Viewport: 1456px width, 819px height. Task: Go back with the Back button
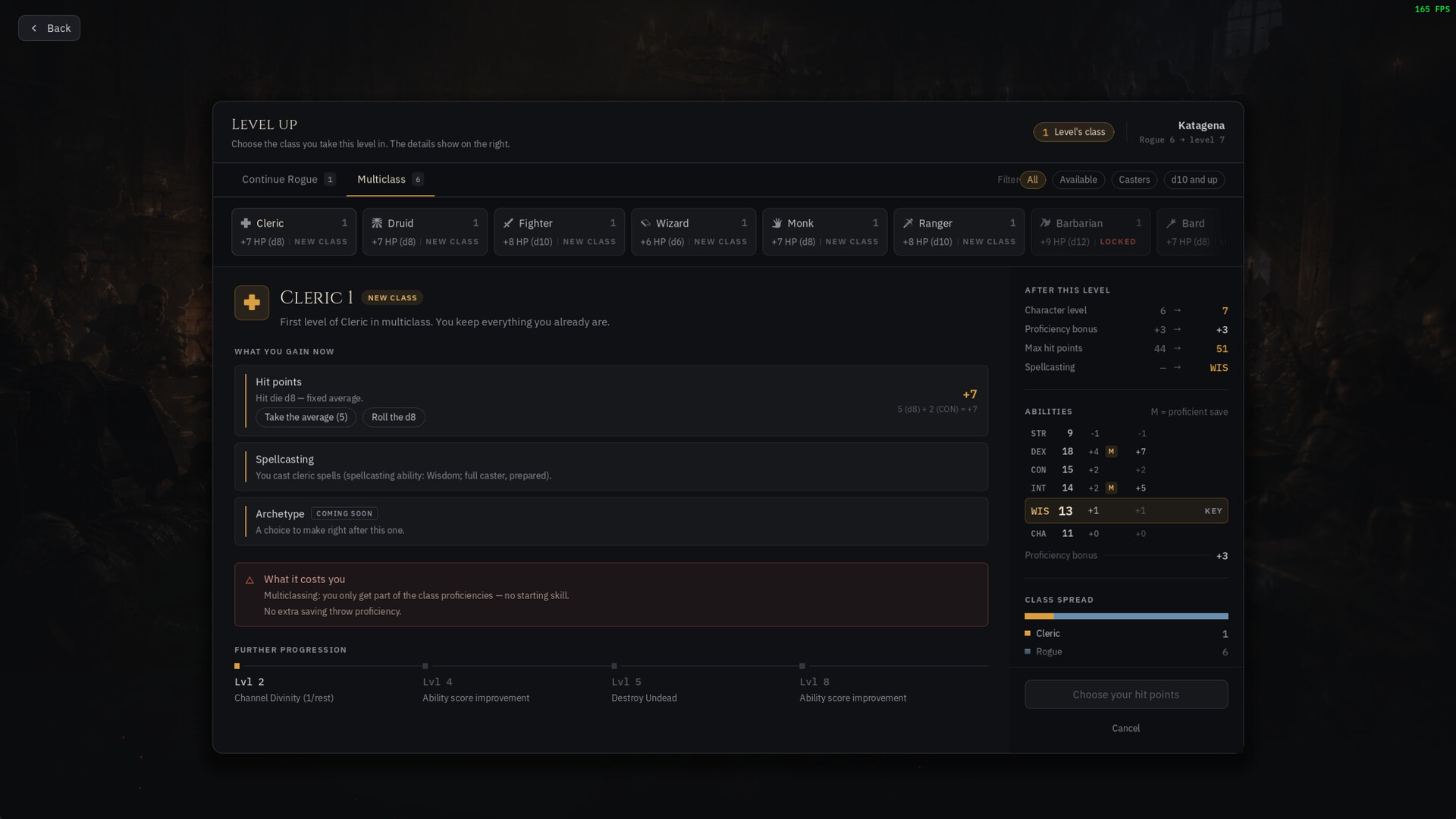49,28
